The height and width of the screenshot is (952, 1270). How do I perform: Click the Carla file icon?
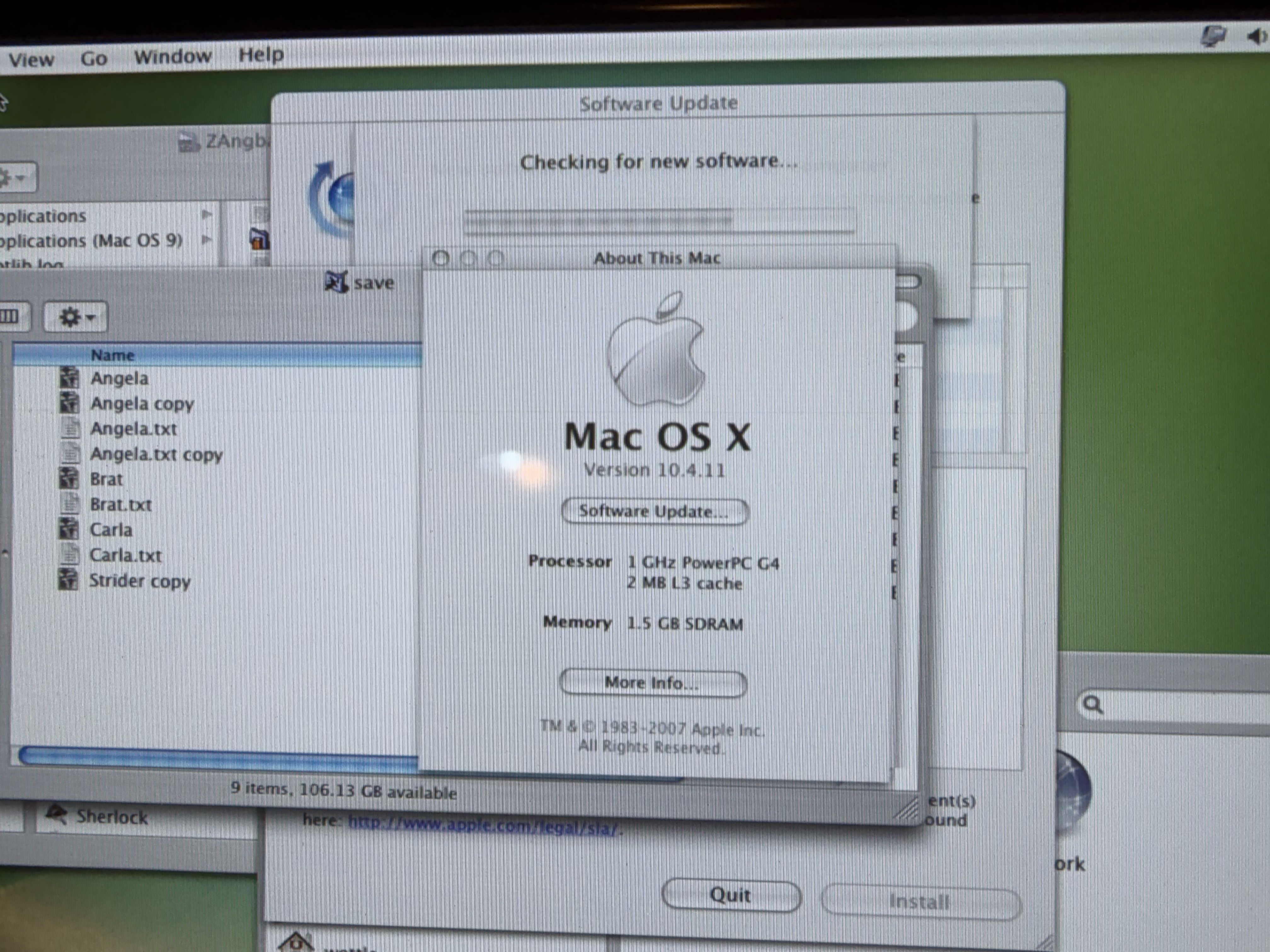coord(69,529)
